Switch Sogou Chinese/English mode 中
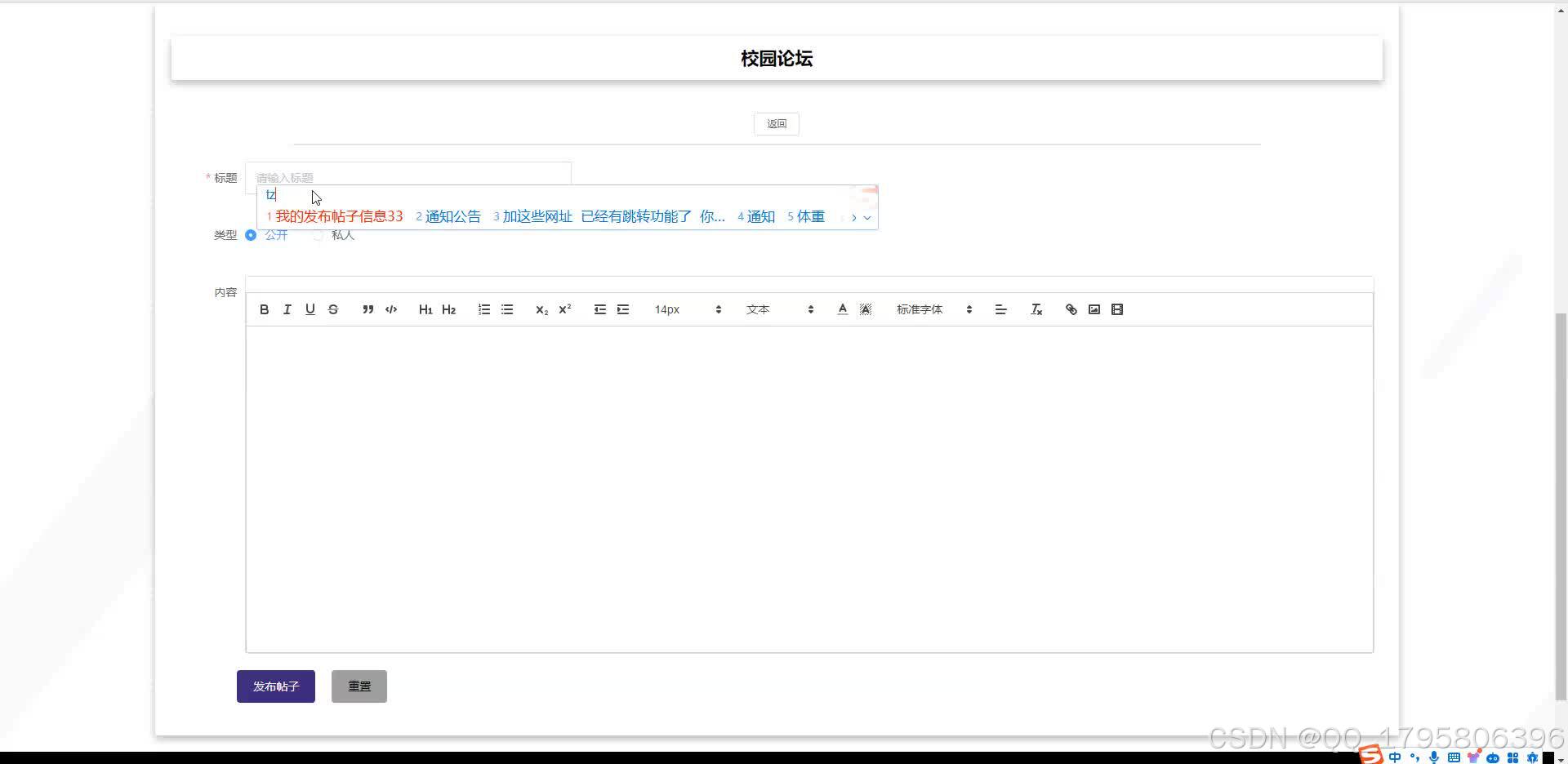Screen dimensions: 1568x764 click(x=1395, y=757)
